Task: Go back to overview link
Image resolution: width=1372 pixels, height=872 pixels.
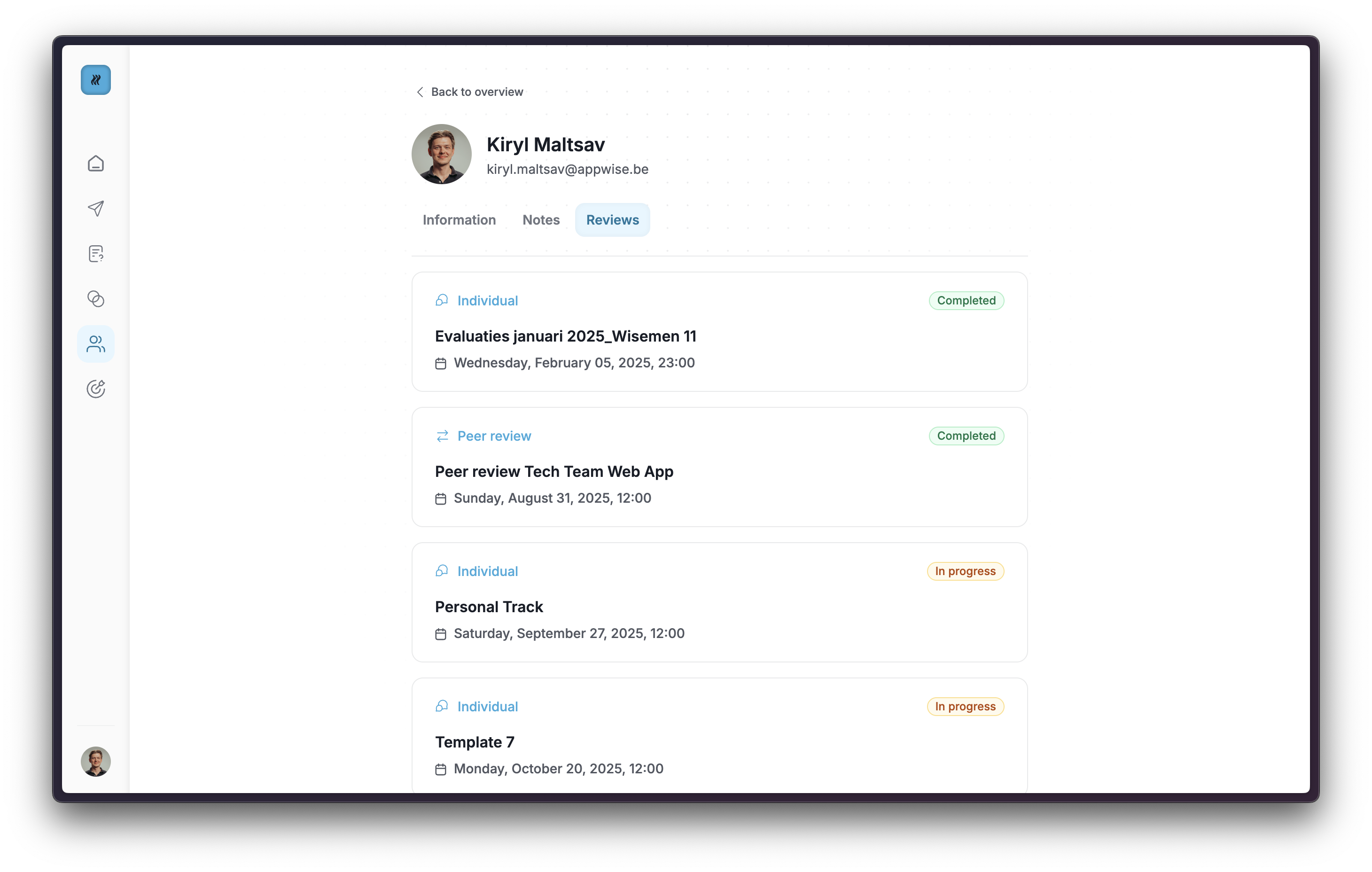Action: click(476, 92)
